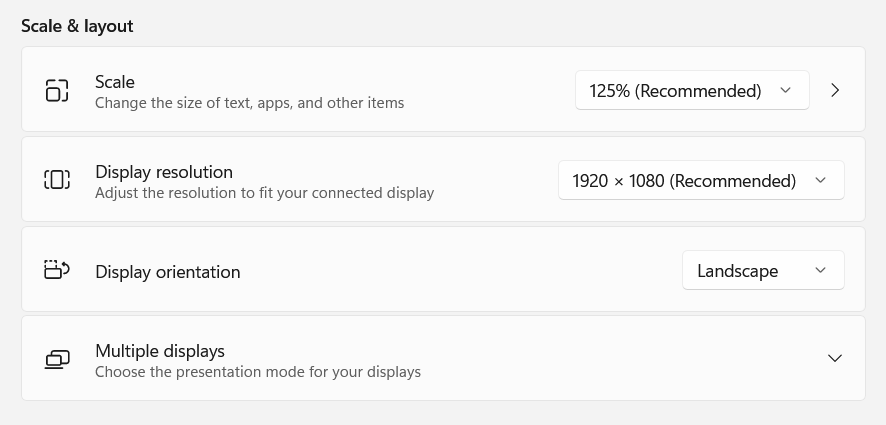Expand the Multiple displays section chevron
The image size is (886, 425).
click(x=835, y=358)
